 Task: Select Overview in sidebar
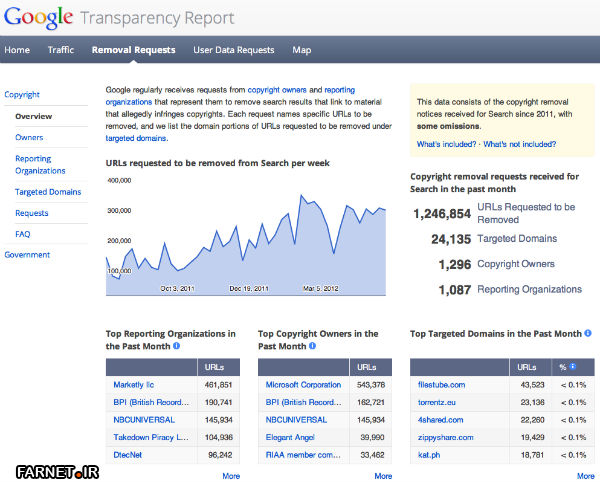pyautogui.click(x=34, y=116)
